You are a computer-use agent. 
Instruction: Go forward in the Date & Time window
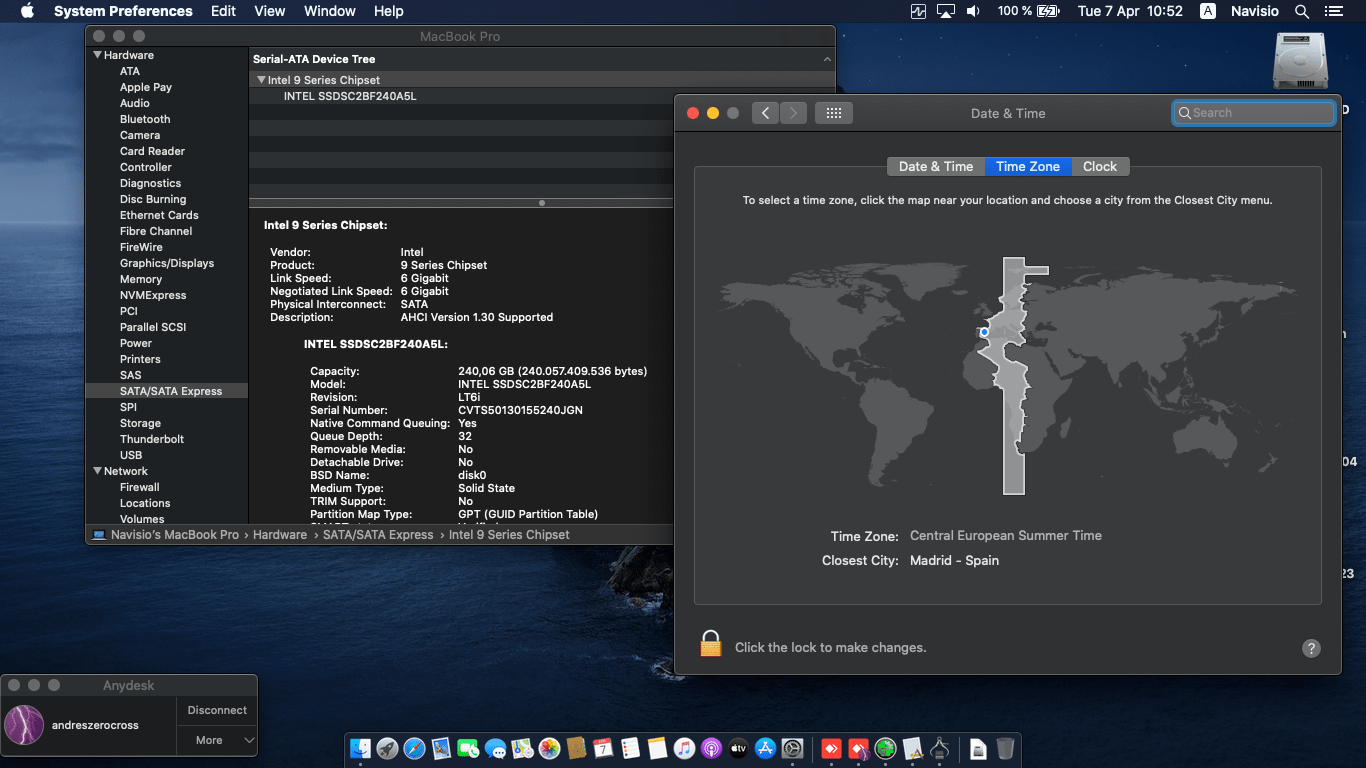click(x=793, y=113)
